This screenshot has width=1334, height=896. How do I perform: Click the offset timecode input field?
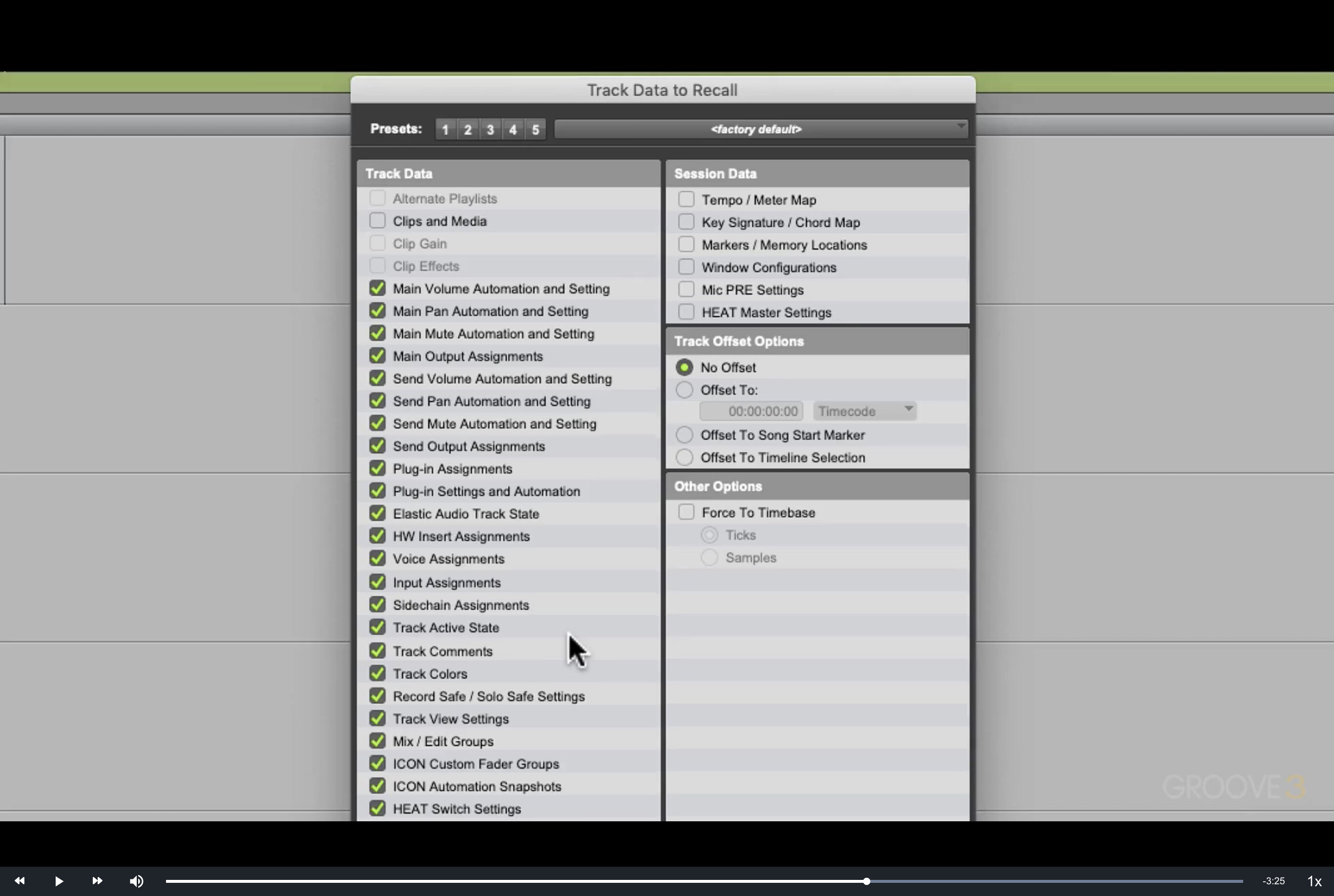pyautogui.click(x=750, y=411)
